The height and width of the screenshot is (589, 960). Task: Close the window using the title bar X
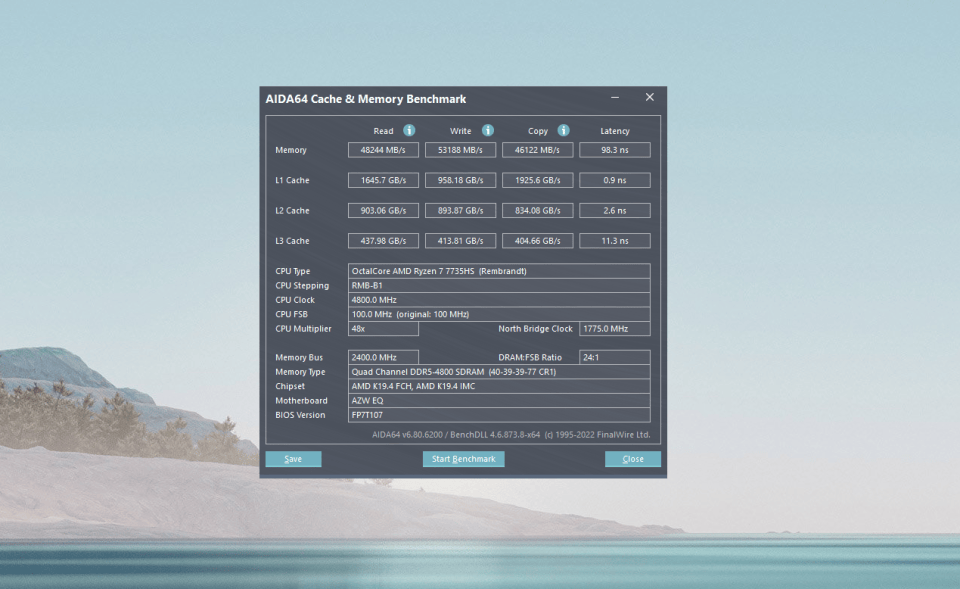tap(649, 98)
